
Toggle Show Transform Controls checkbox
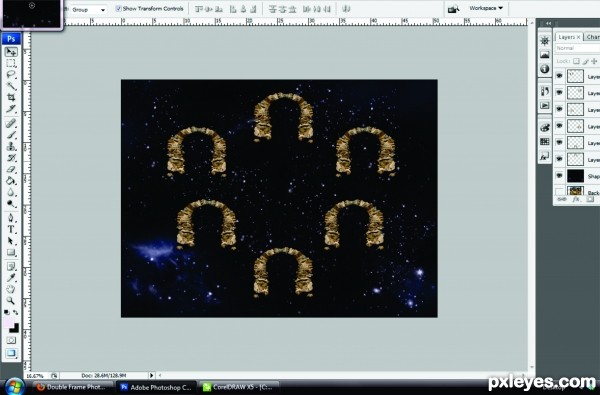tap(119, 8)
